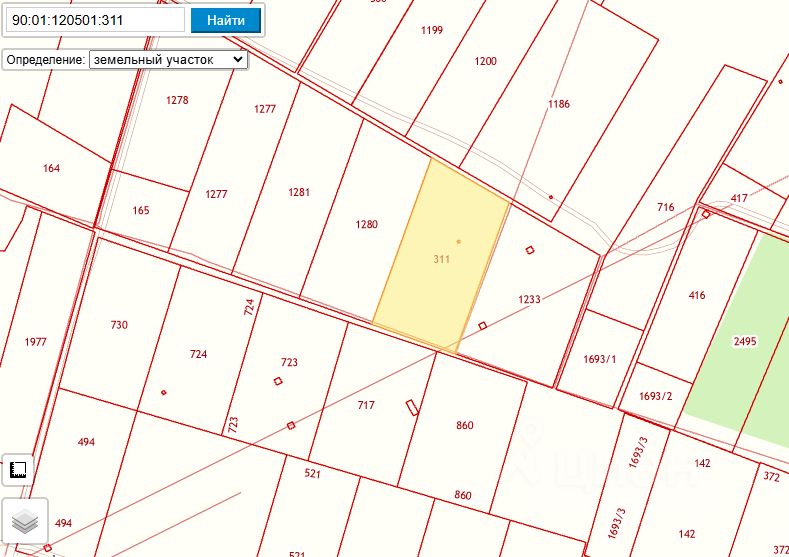Viewport: 789px width, 557px height.
Task: Click the cadastral number search field
Action: click(x=95, y=20)
